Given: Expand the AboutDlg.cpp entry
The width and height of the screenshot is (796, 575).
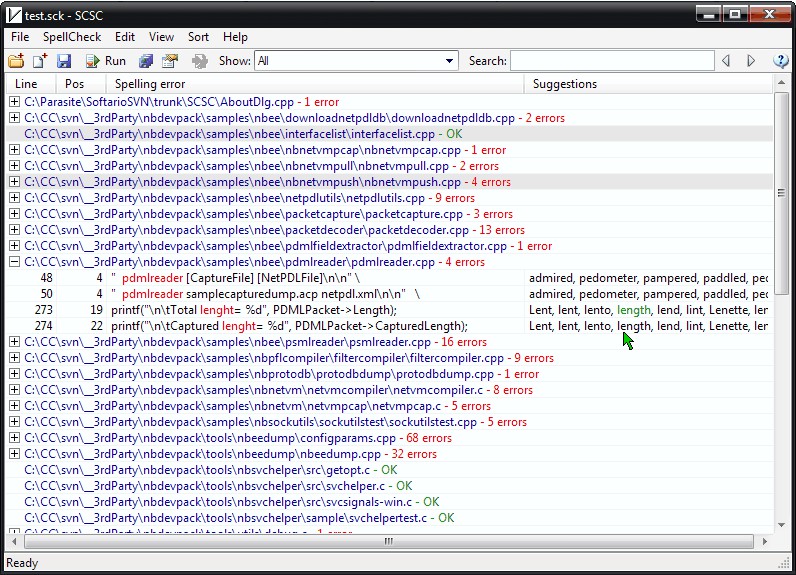Looking at the screenshot, I should [x=15, y=102].
